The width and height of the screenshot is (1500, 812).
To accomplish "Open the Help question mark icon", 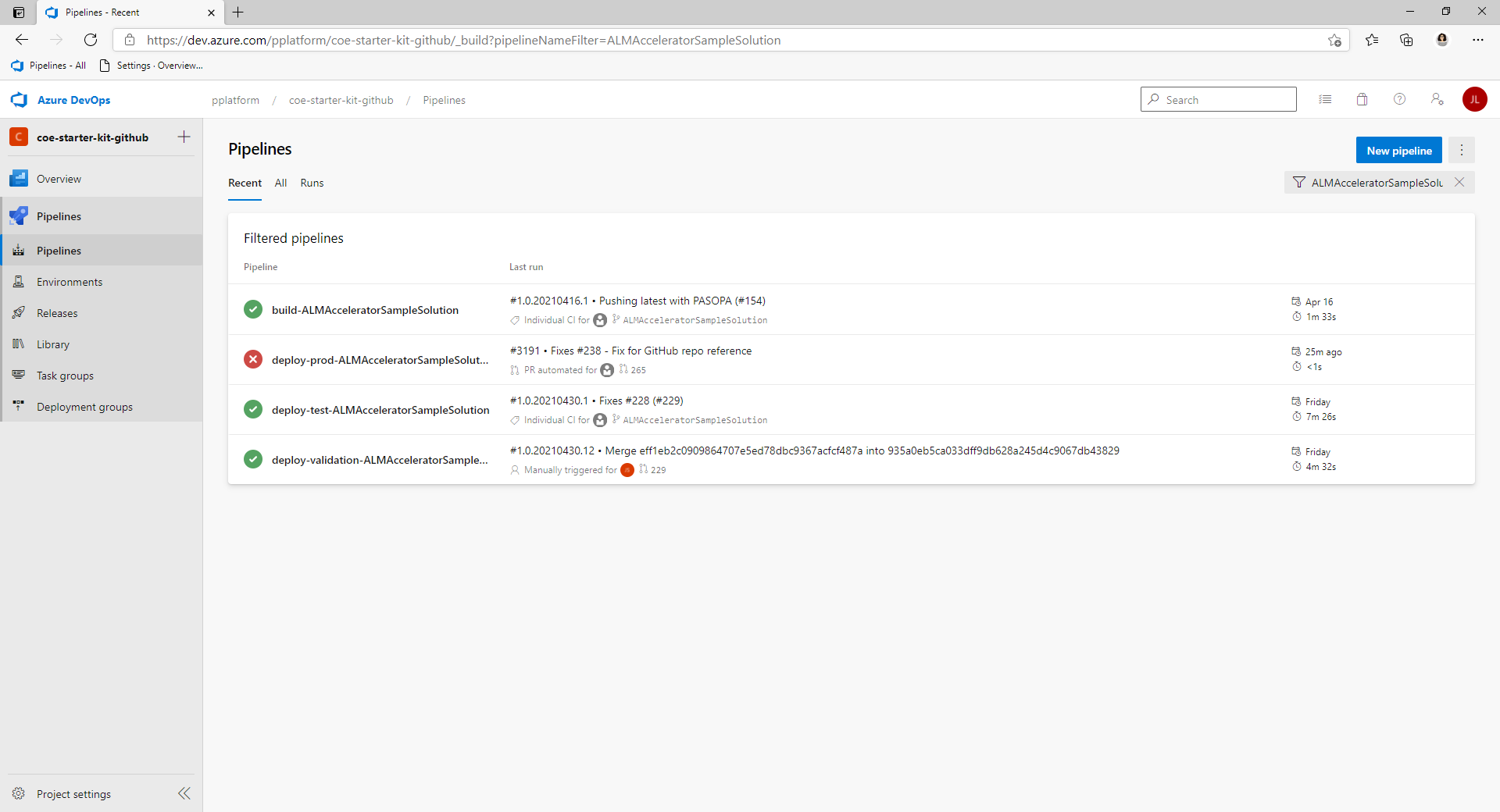I will pos(1399,99).
